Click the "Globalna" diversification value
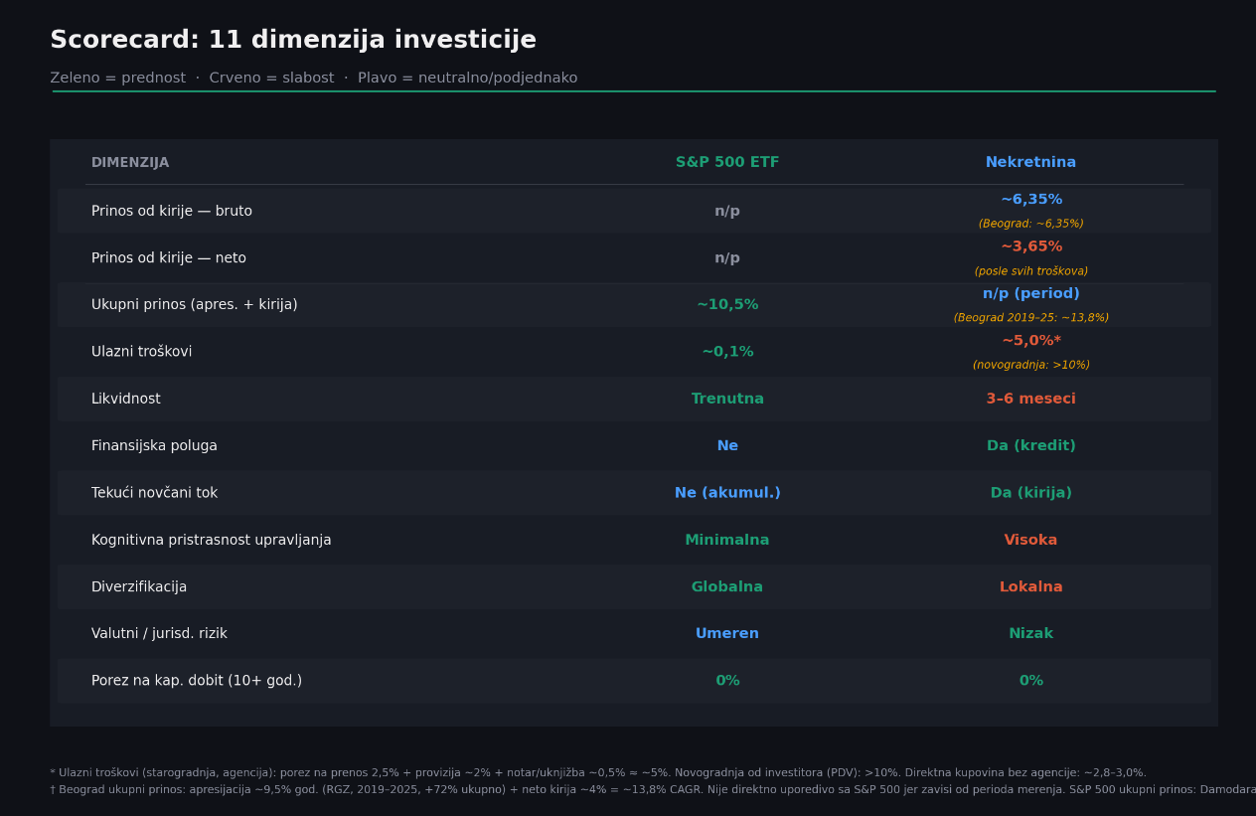The height and width of the screenshot is (816, 1256). pyautogui.click(x=727, y=587)
